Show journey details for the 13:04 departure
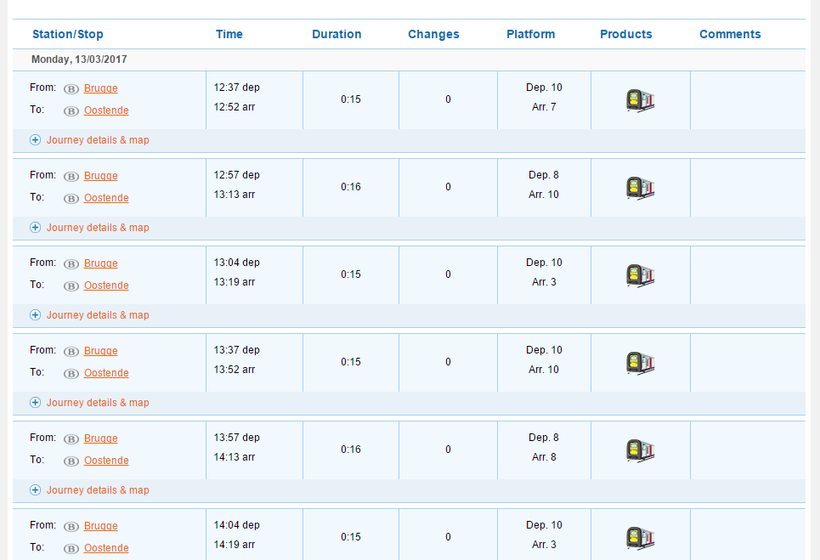 coord(97,315)
